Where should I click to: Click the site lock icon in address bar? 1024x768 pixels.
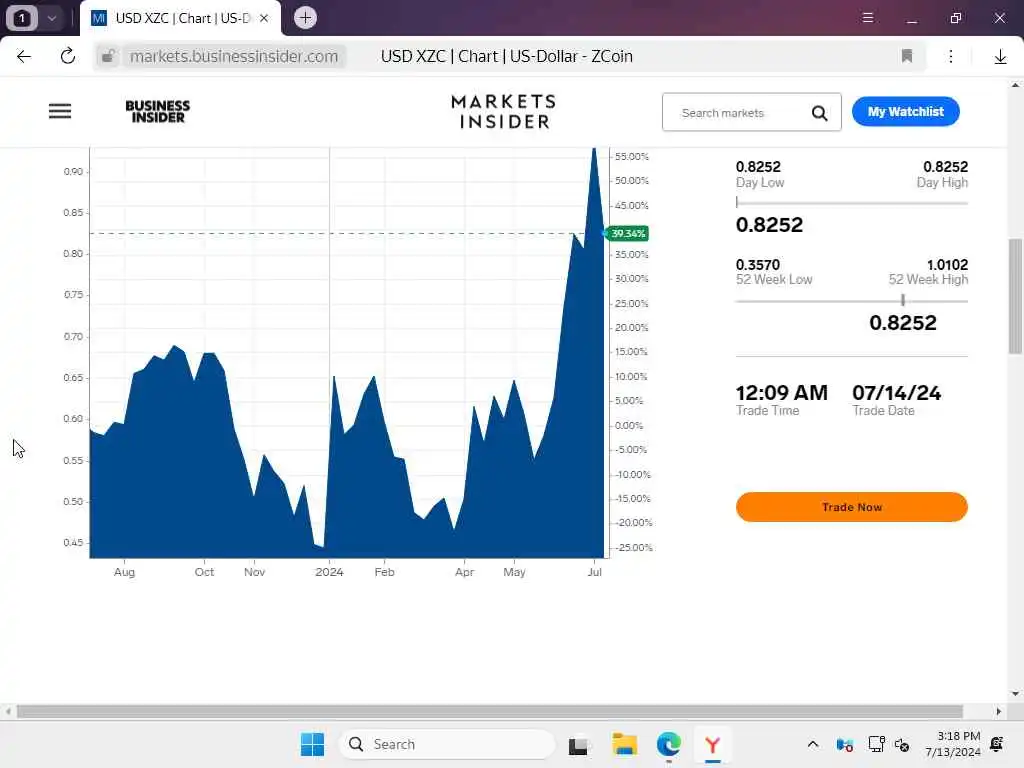pyautogui.click(x=108, y=56)
